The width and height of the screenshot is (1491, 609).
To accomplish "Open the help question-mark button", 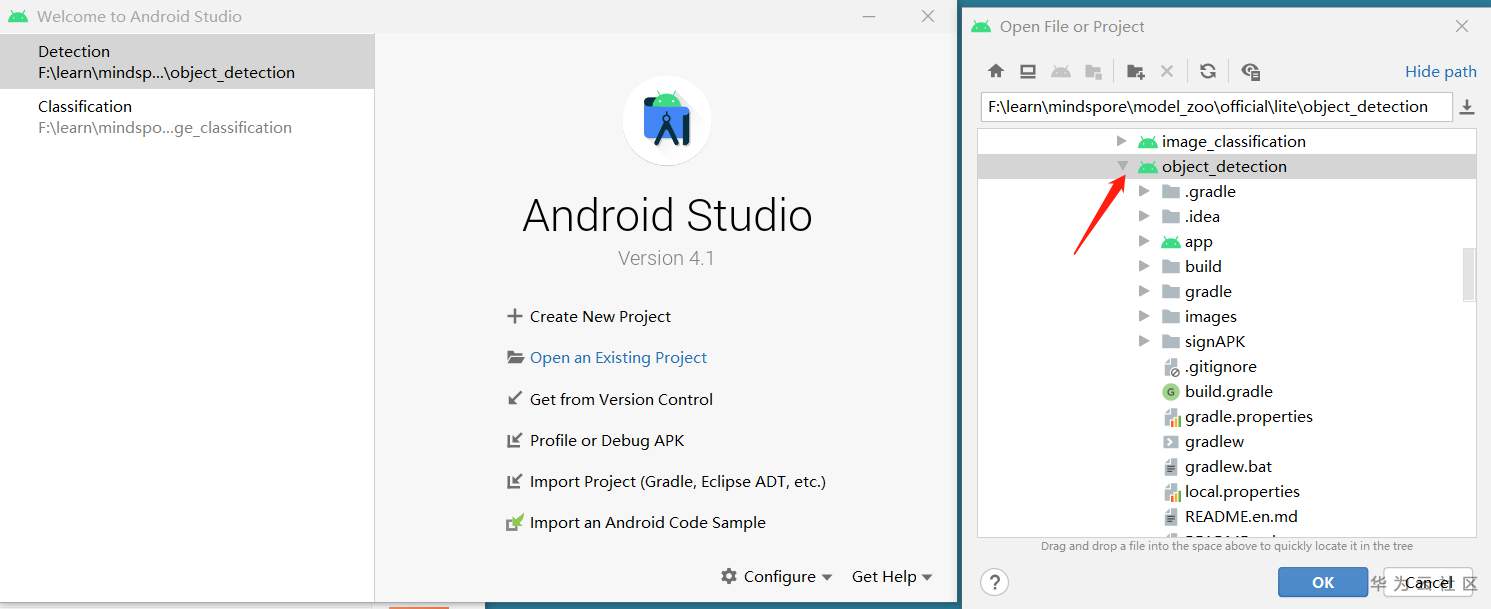I will pyautogui.click(x=994, y=582).
